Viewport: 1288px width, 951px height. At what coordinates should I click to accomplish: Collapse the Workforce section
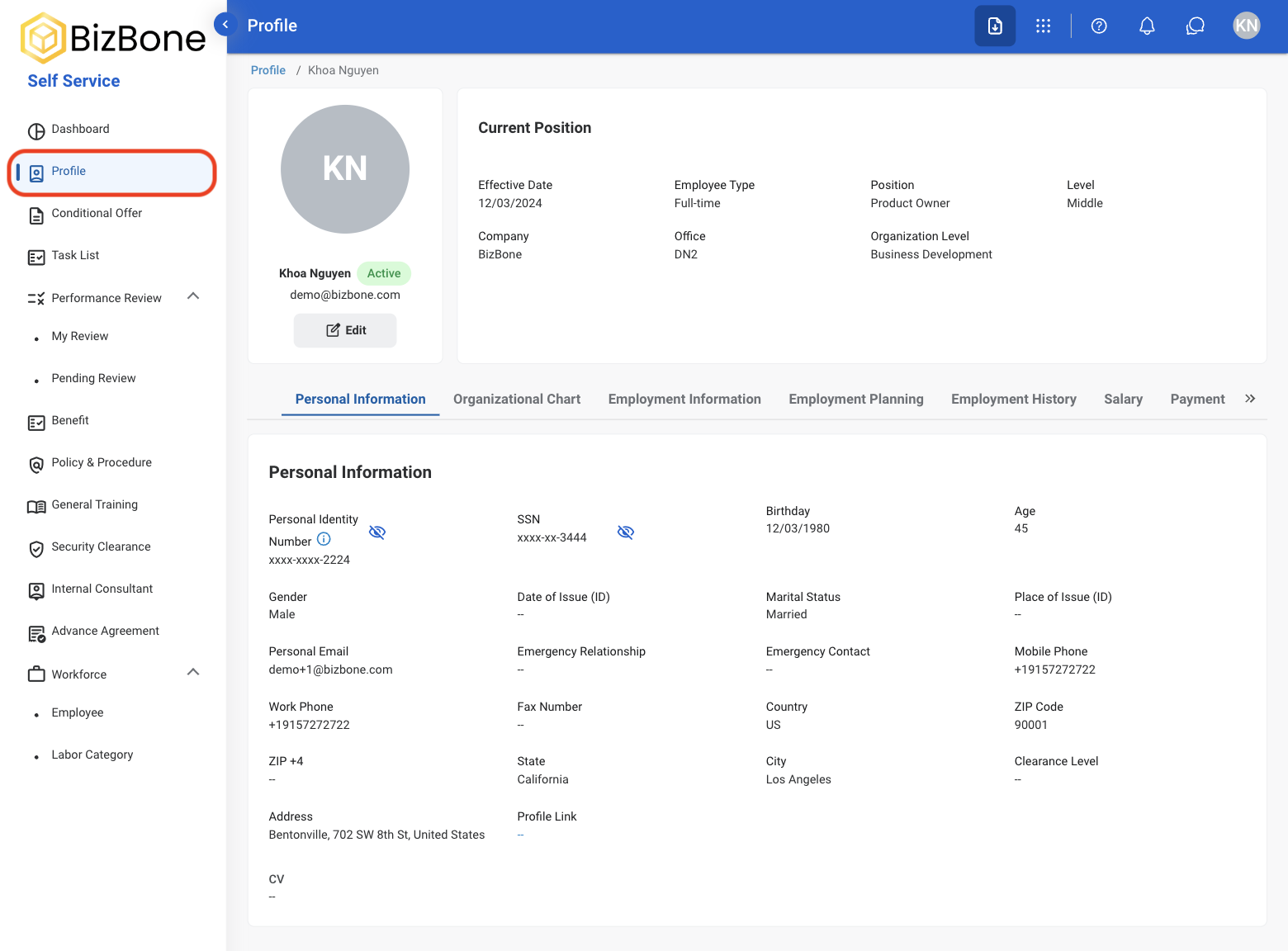tap(193, 672)
